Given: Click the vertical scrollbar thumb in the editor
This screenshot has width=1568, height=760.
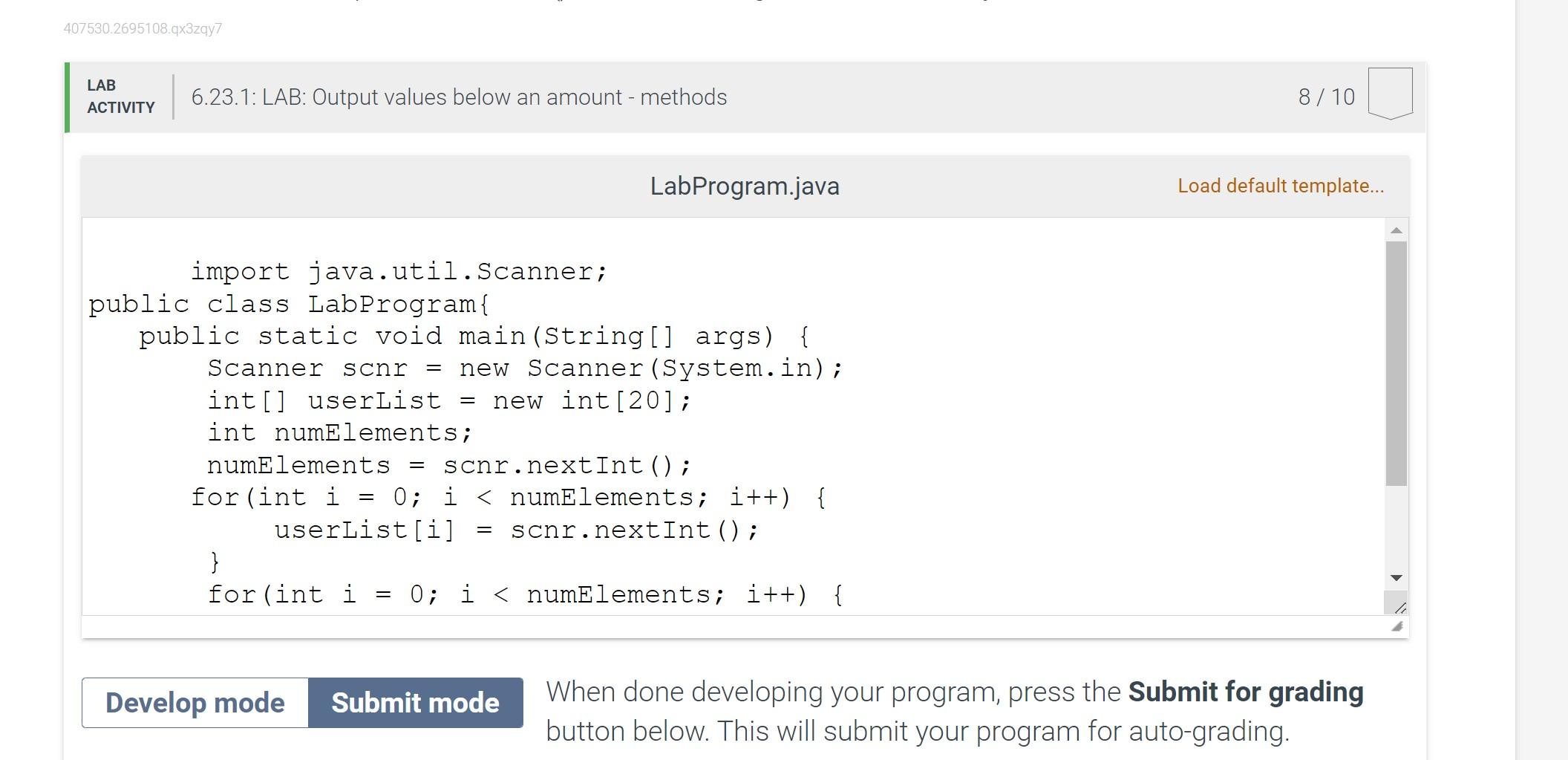Looking at the screenshot, I should coord(1396,363).
